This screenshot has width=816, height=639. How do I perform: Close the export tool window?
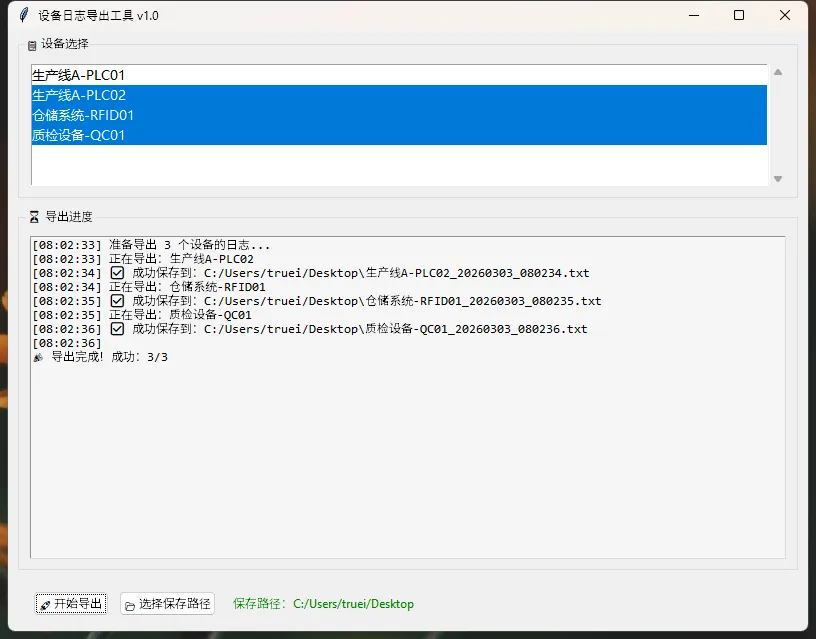785,15
